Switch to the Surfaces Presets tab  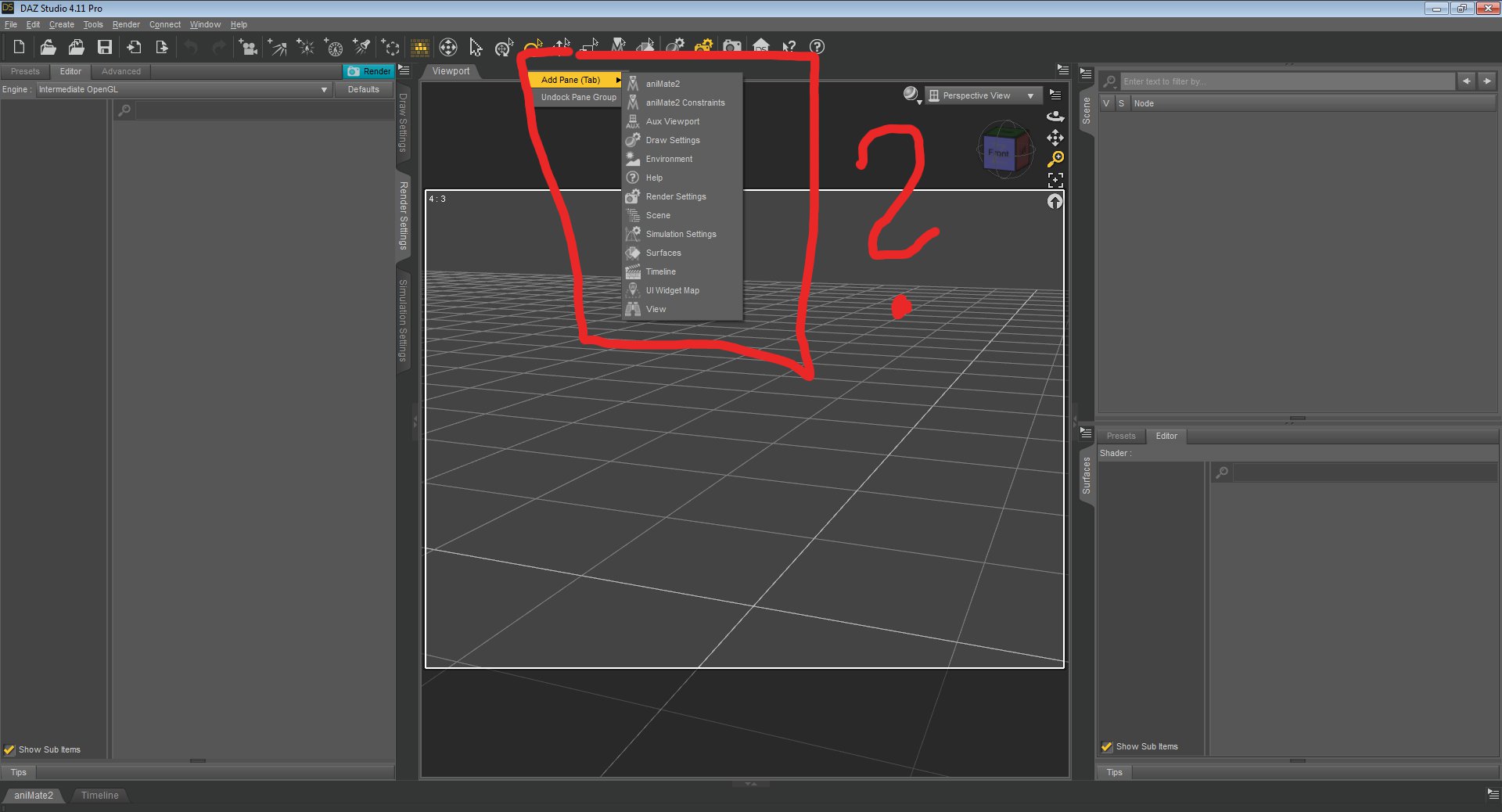(x=1121, y=436)
